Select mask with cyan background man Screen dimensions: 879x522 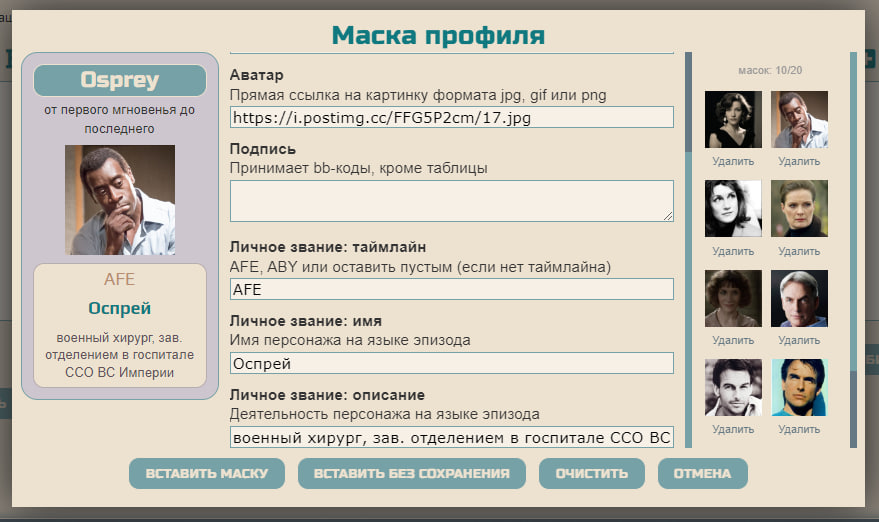click(799, 387)
